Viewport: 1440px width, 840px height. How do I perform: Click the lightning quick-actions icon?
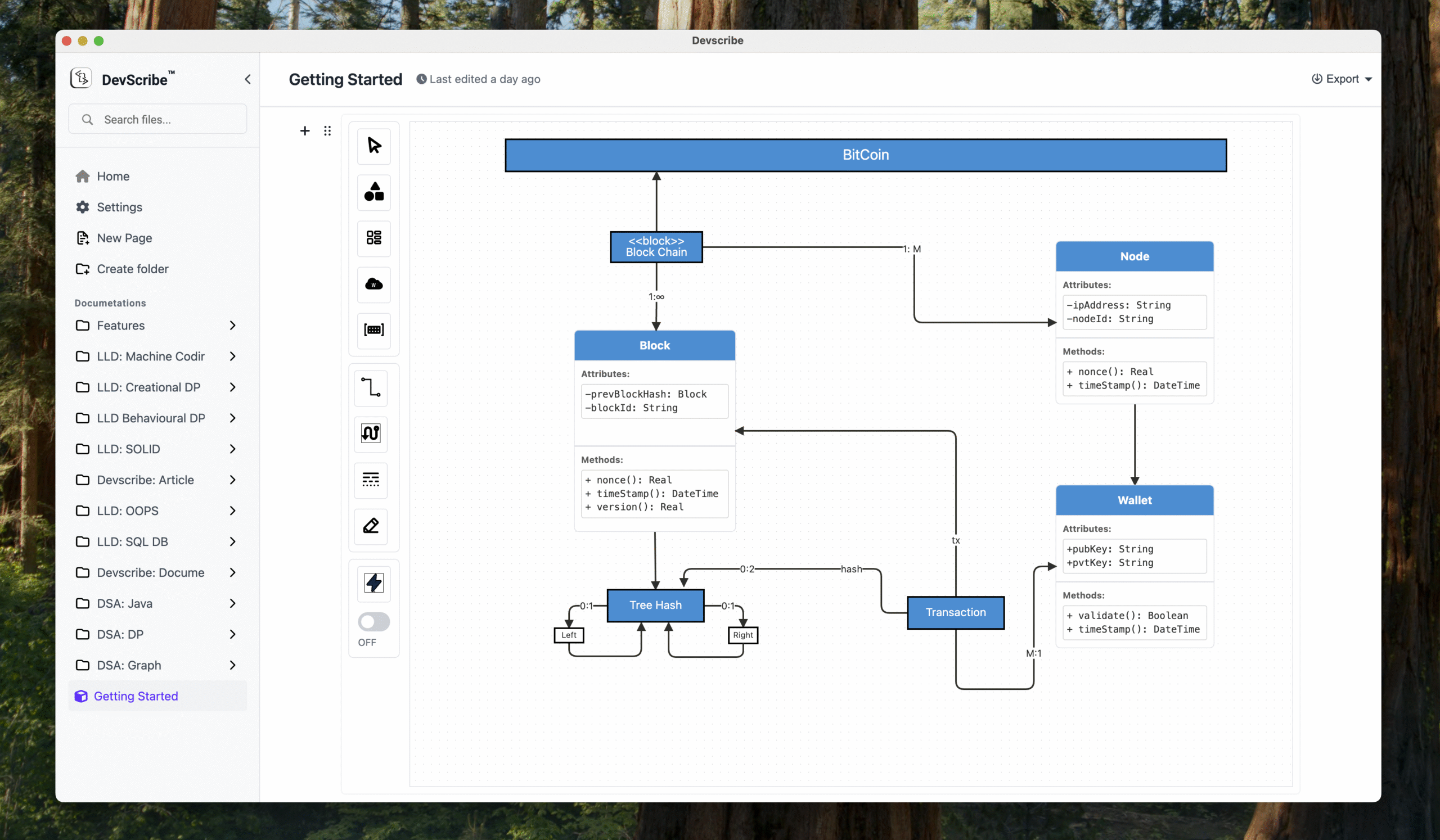pos(373,583)
